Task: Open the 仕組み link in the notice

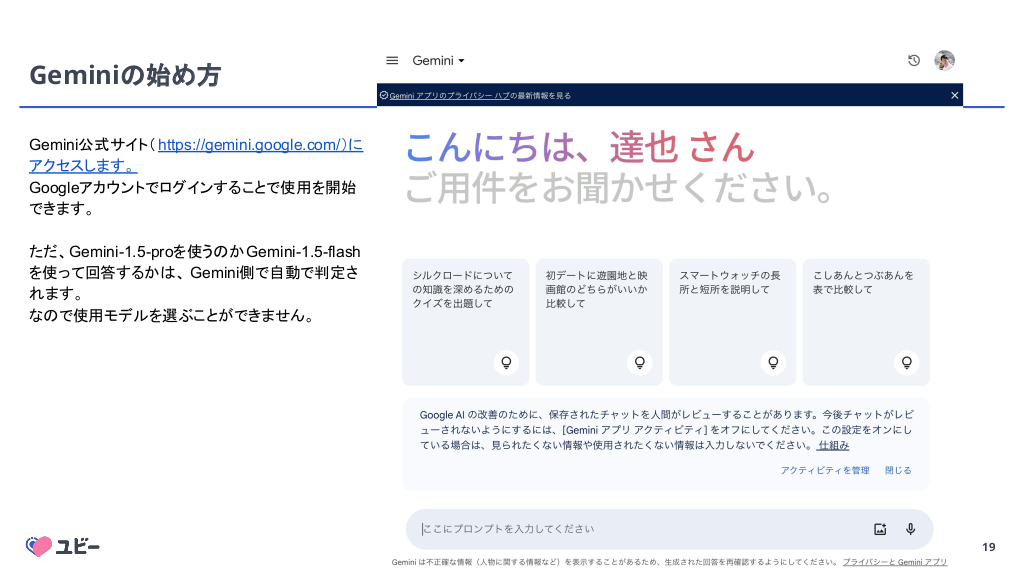Action: click(x=833, y=445)
